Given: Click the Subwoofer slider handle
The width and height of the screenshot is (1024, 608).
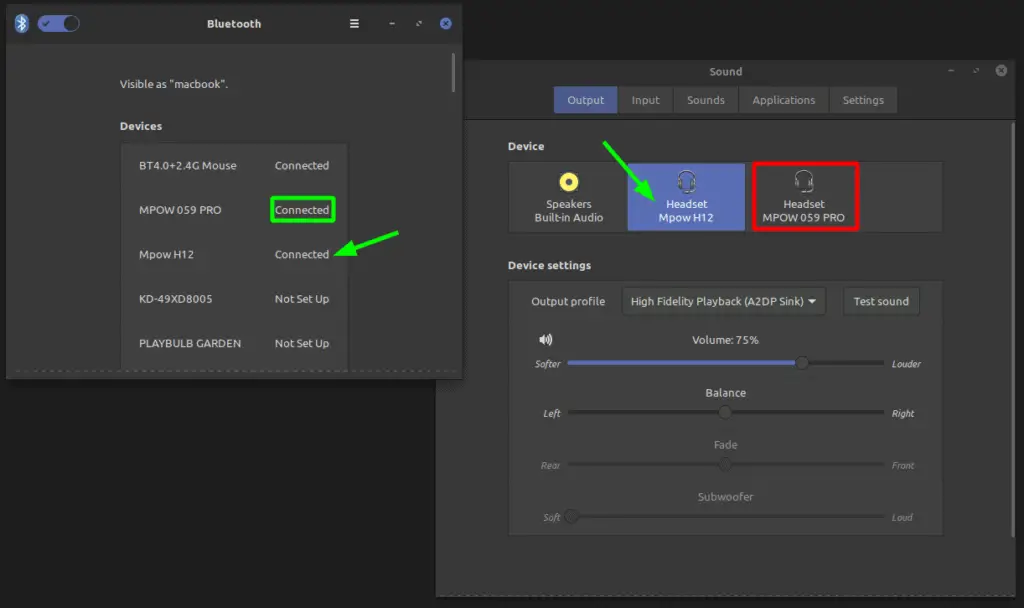Looking at the screenshot, I should click(571, 517).
